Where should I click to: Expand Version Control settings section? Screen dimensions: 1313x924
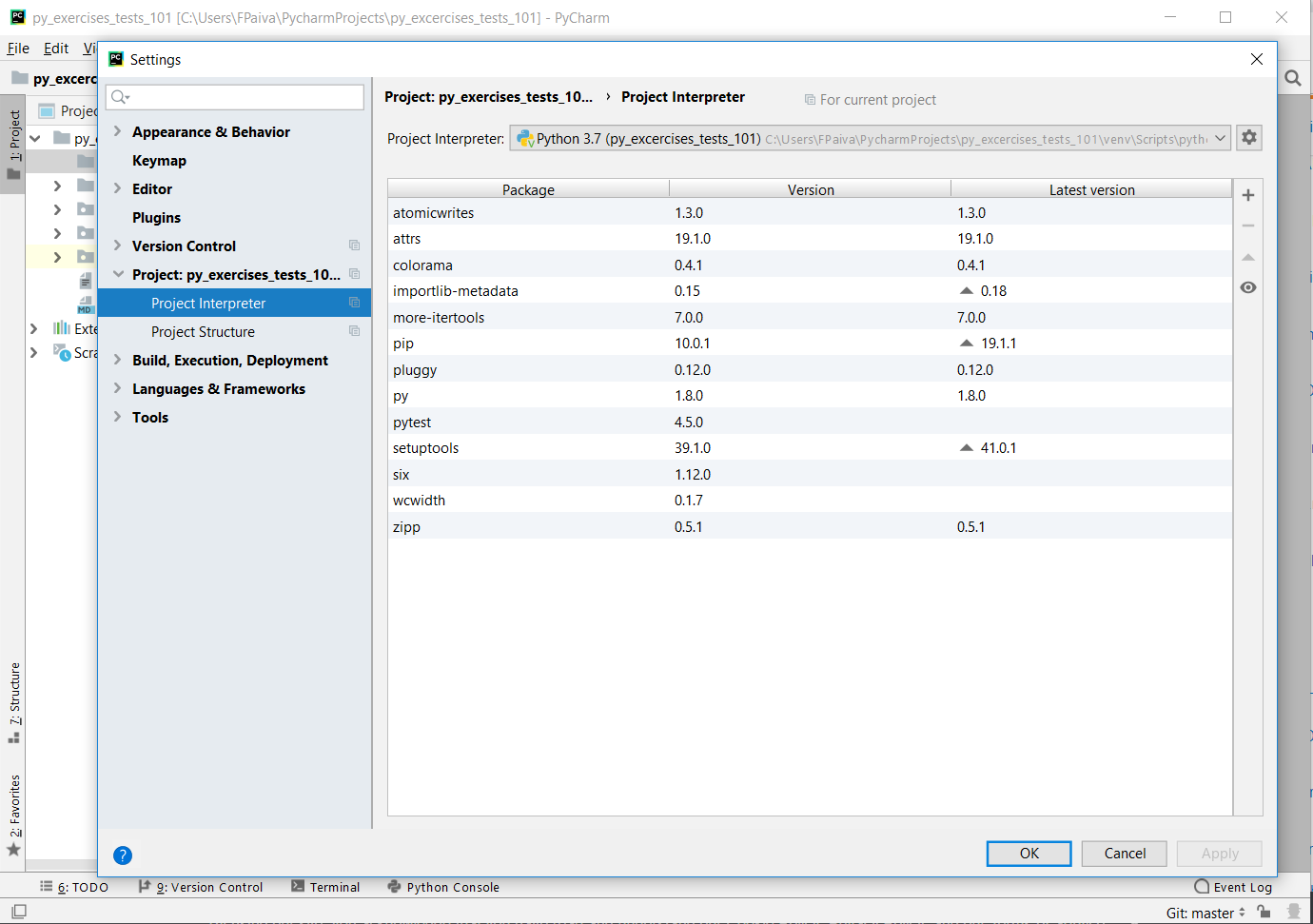[118, 246]
